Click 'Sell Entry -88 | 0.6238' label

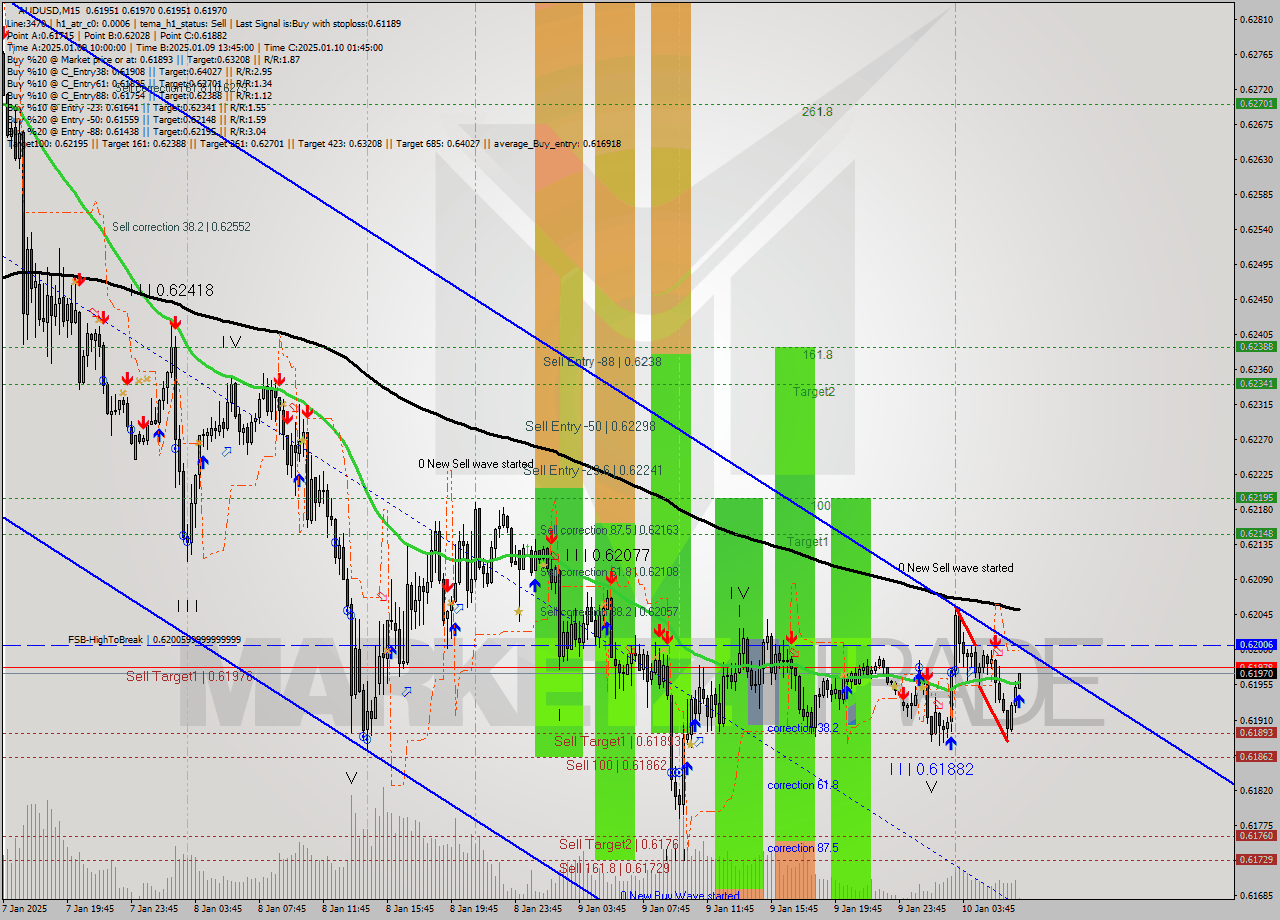coord(602,362)
